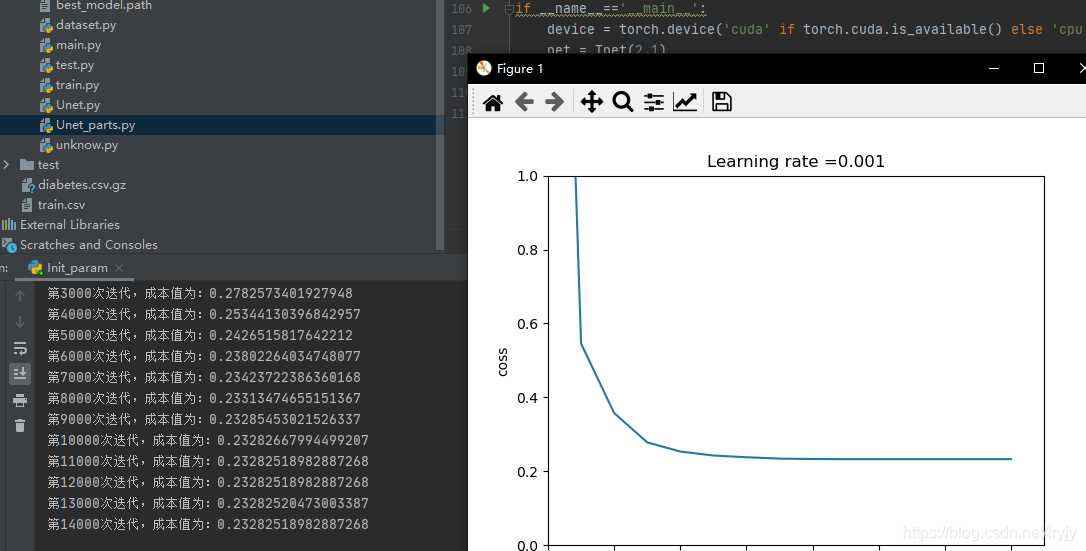
Task: Select the test folder row
Action: (222, 165)
